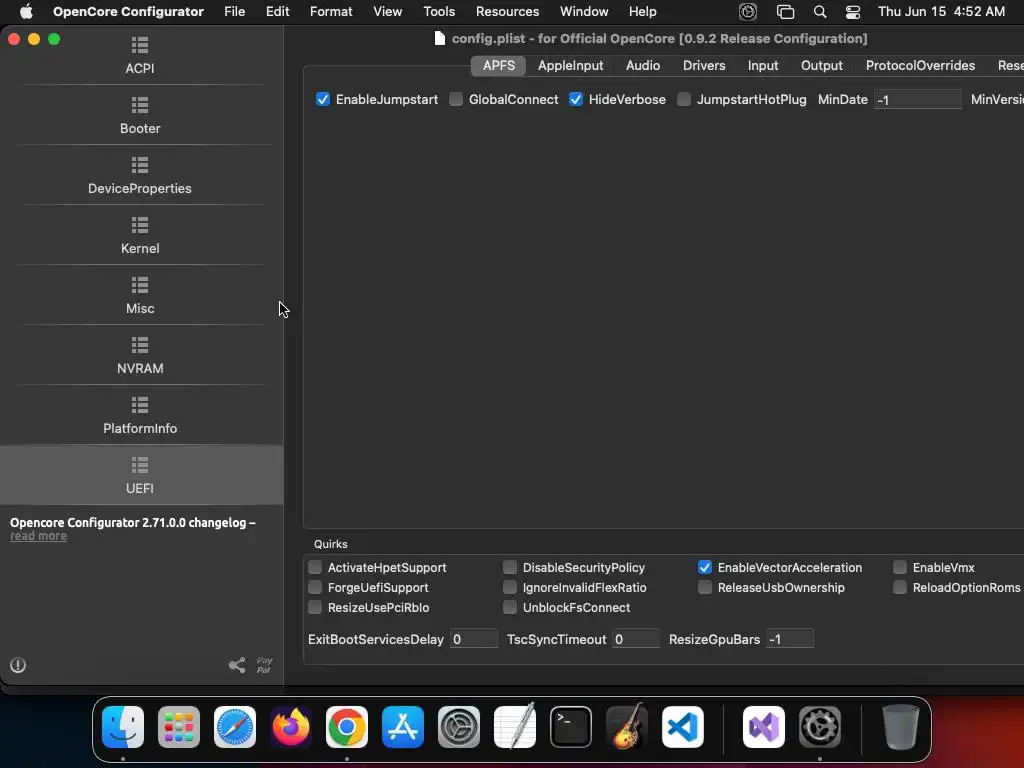The image size is (1024, 768).
Task: Check the ForgeUefiSupport quirk
Action: (x=315, y=587)
